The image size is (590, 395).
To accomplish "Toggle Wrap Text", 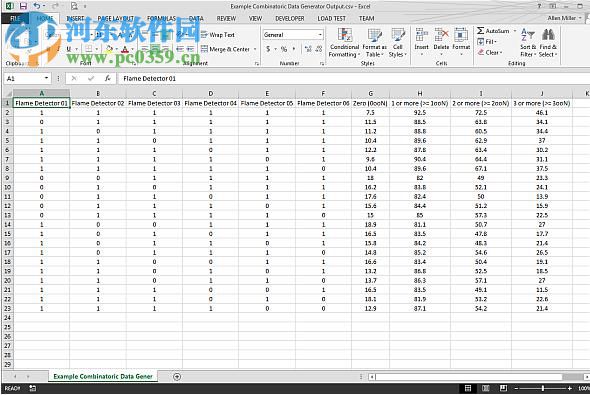I will [218, 35].
